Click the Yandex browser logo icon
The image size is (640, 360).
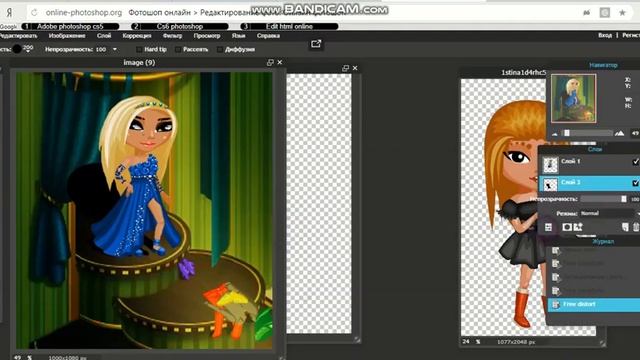click(x=9, y=13)
